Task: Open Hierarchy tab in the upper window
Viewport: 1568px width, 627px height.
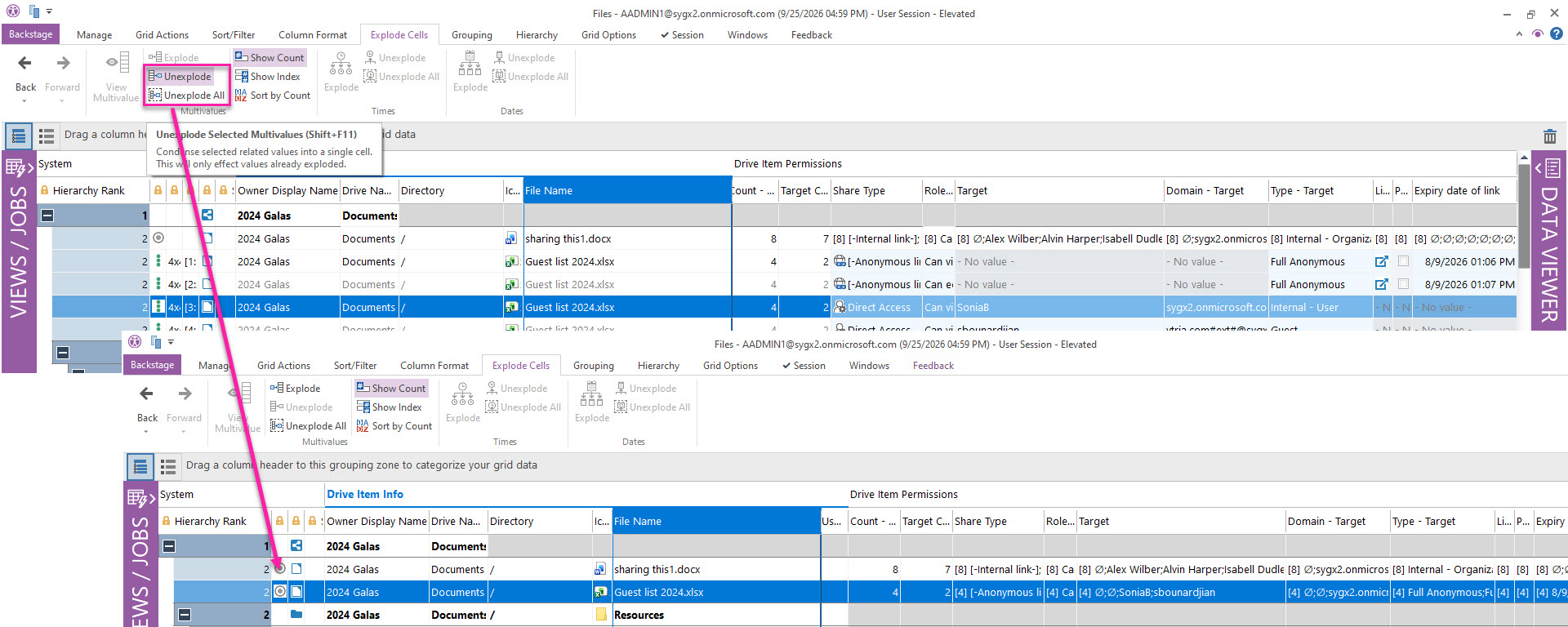Action: point(537,35)
